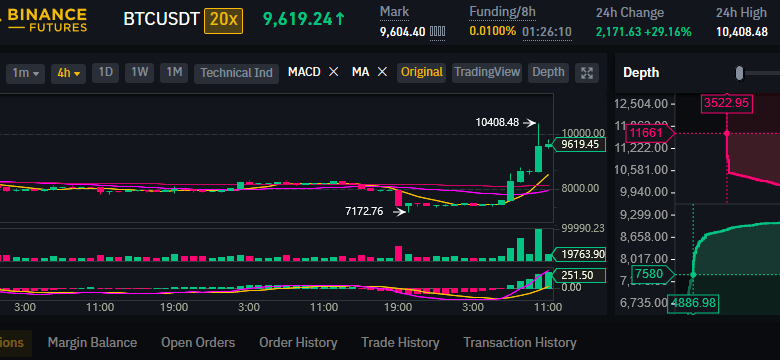The height and width of the screenshot is (360, 780).
Task: Switch to TradingView chart view
Action: tap(487, 73)
